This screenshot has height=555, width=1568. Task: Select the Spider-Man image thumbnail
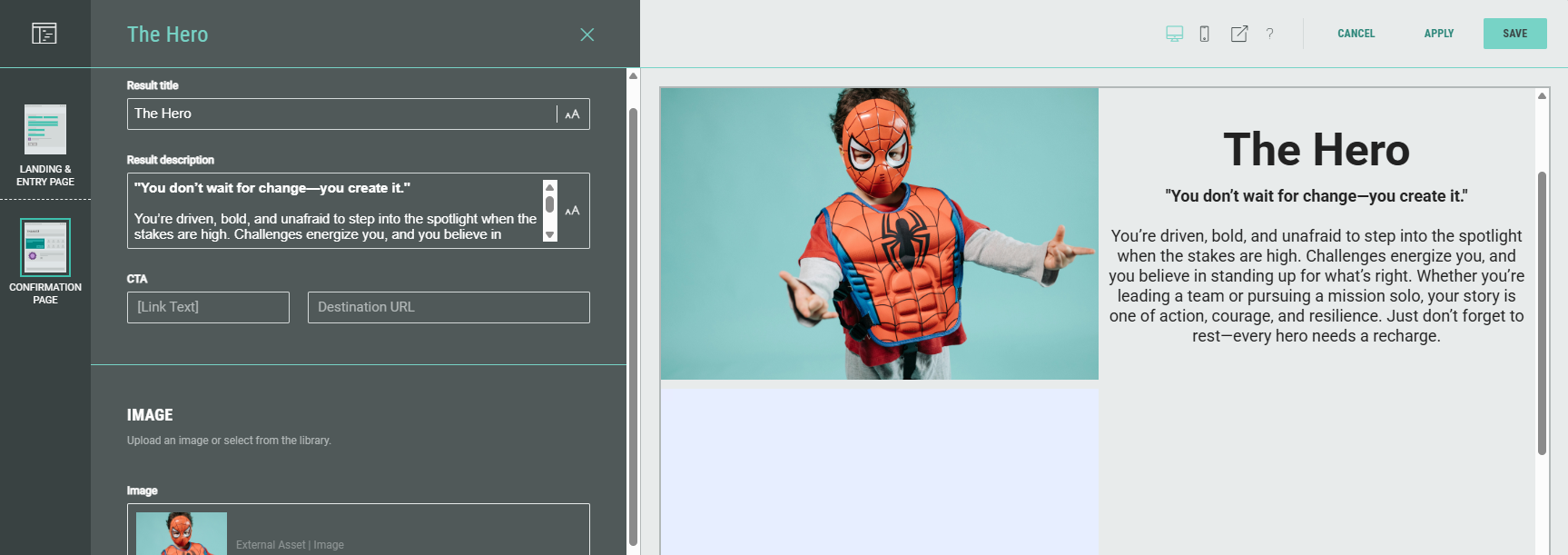click(x=182, y=533)
